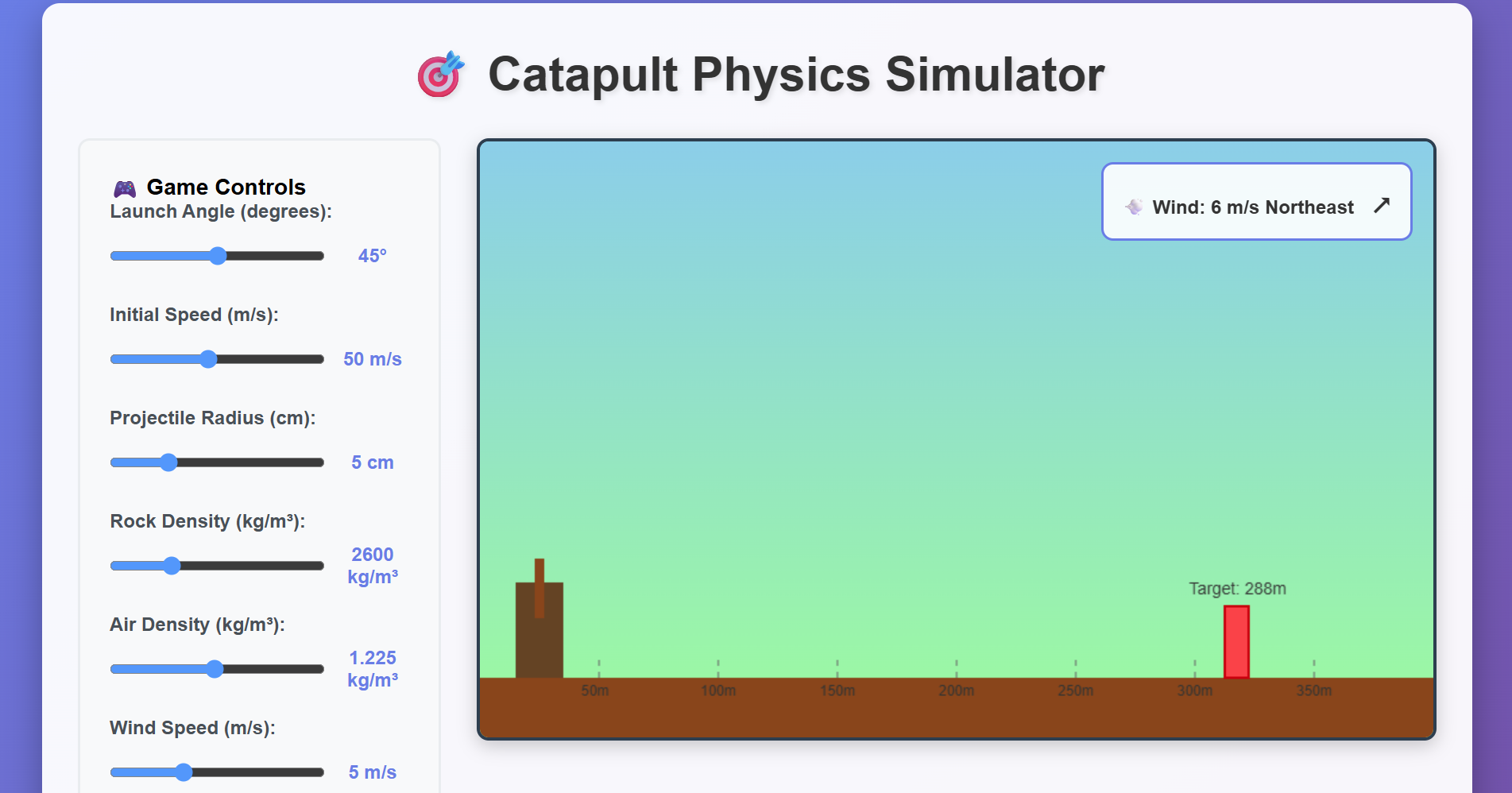This screenshot has width=1512, height=793.
Task: Click the Initial Speed slider handle
Action: coord(208,359)
